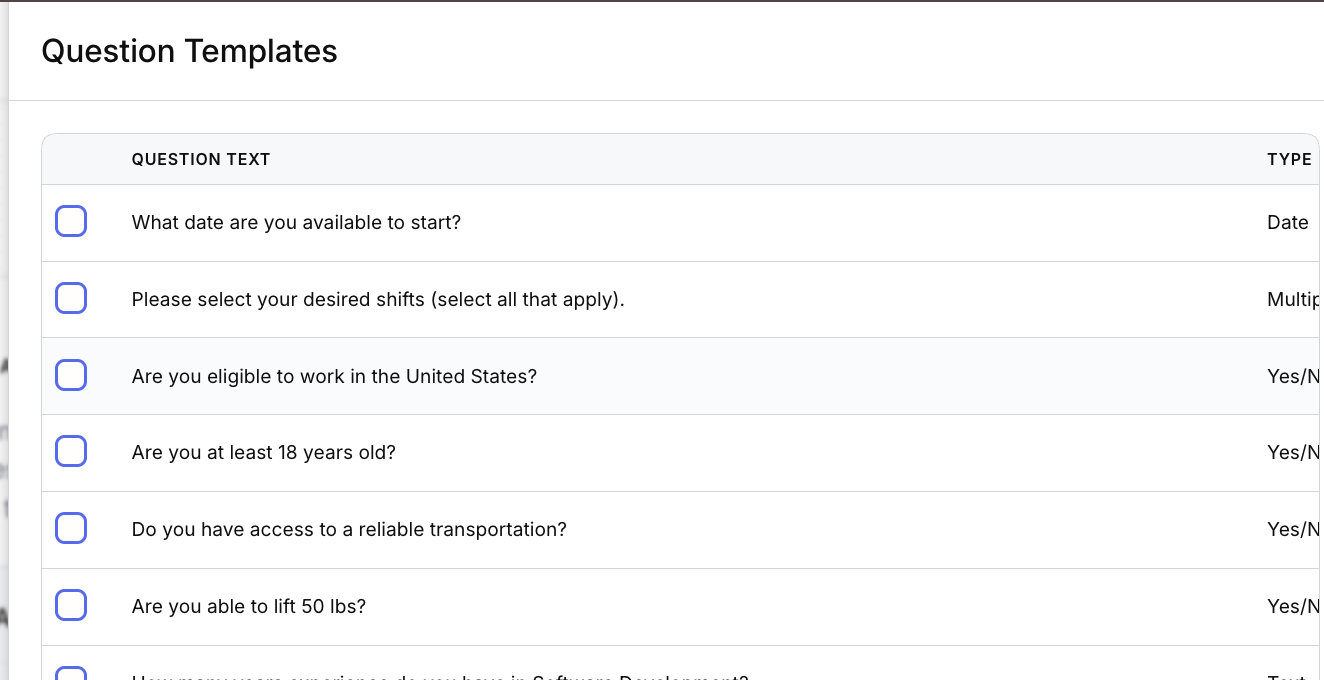Click the type cell for lift 50 lbs row
Screen dimensions: 1324x680
(1293, 606)
